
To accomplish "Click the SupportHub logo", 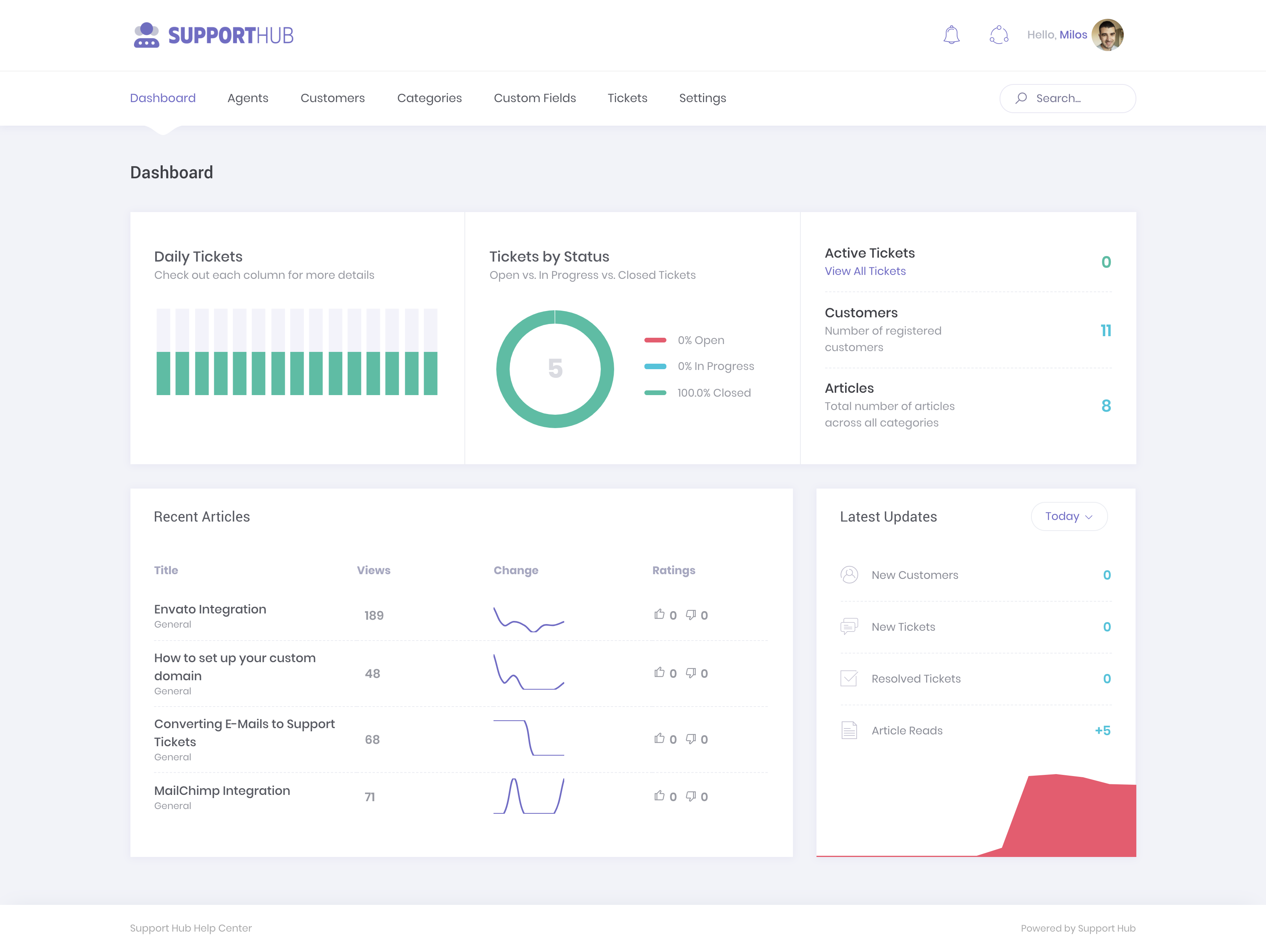I will [213, 35].
